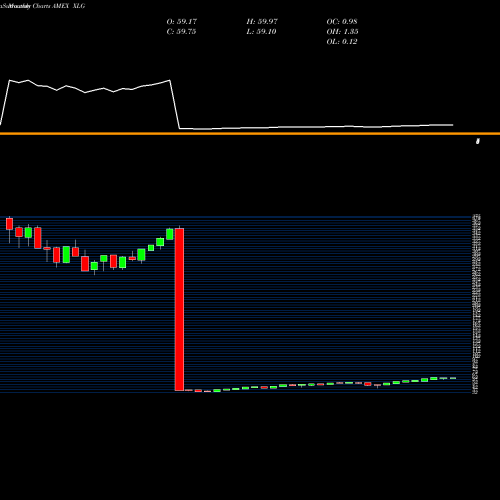The height and width of the screenshot is (500, 500).
Task: Select the OL: 0.12 reading
Action: point(342,42)
